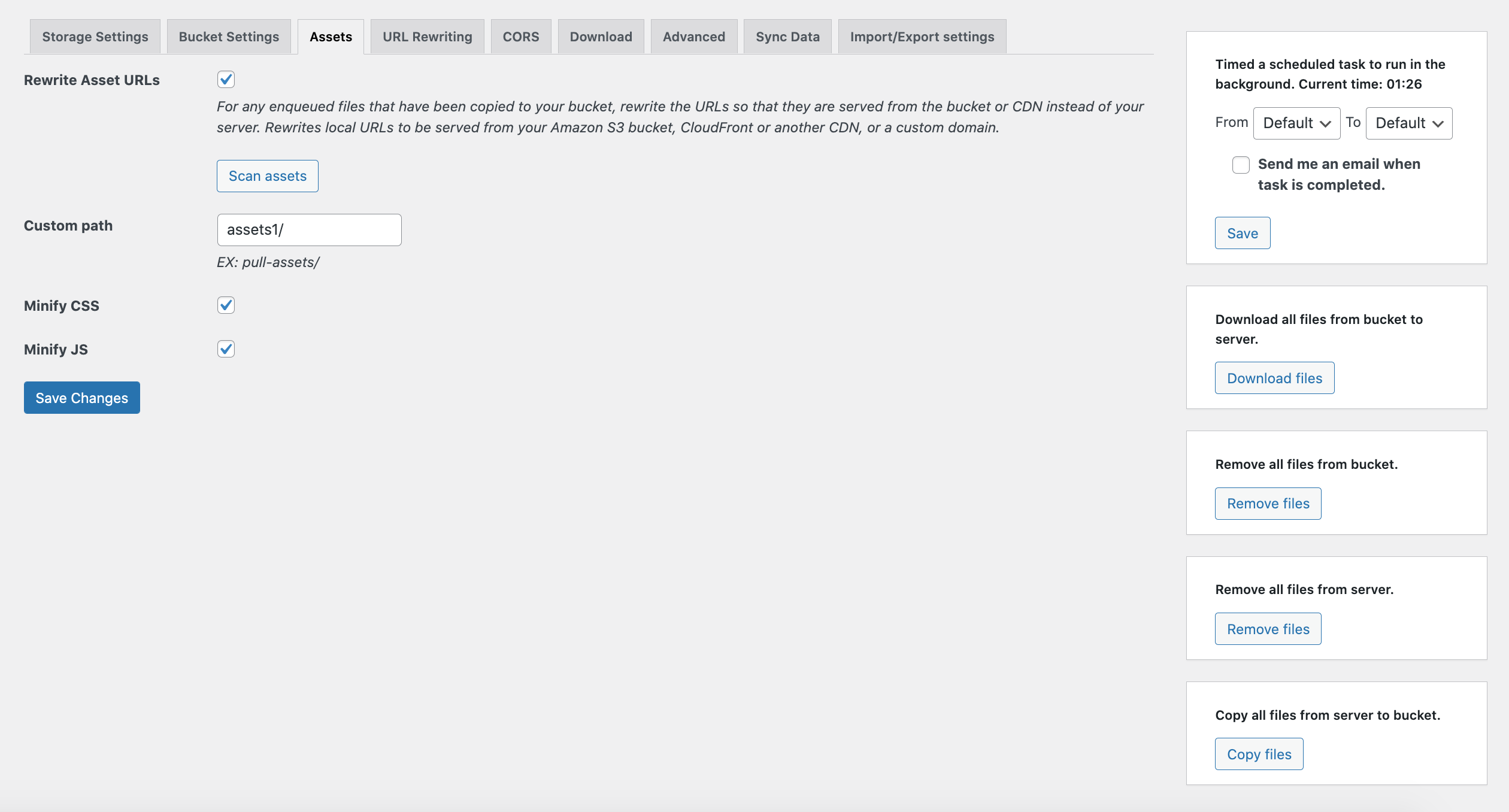Select the CORS tab

521,37
